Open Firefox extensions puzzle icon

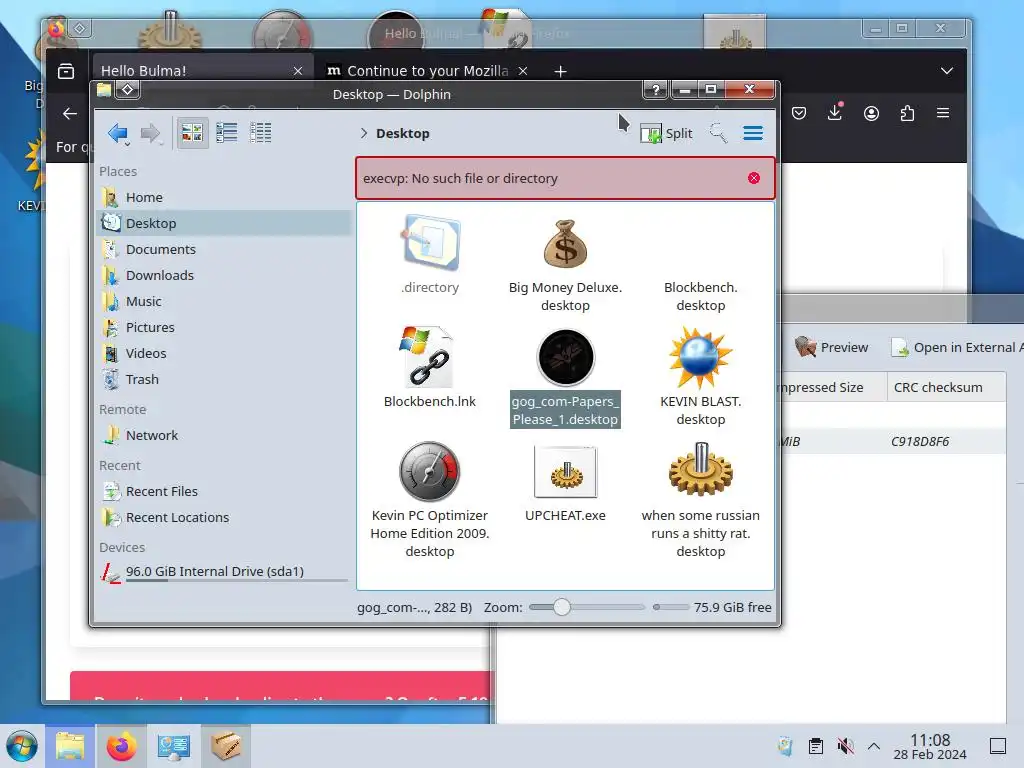pos(907,114)
